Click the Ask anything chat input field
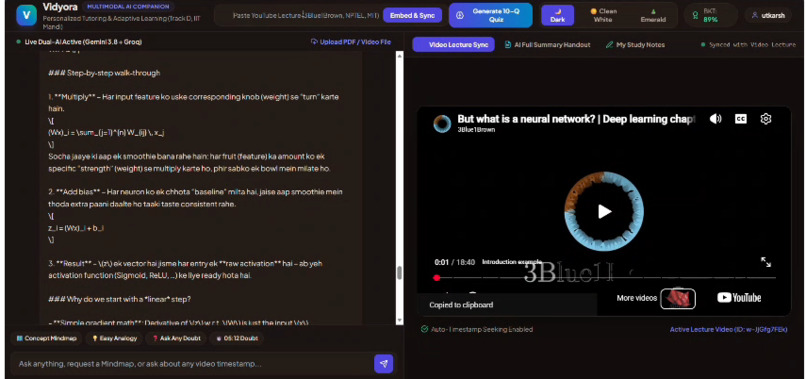The width and height of the screenshot is (806, 379). coord(193,364)
